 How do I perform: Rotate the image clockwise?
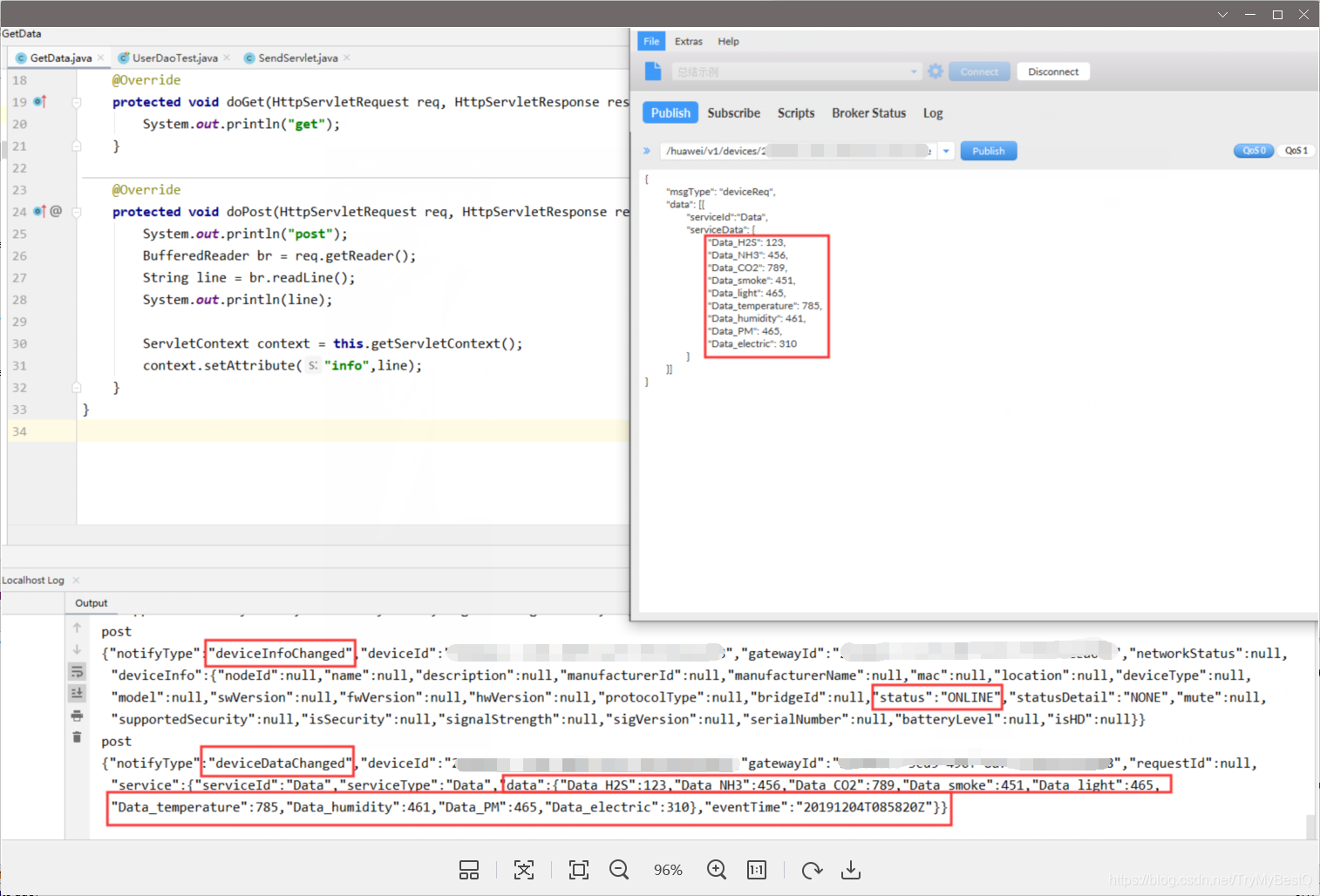(x=812, y=870)
